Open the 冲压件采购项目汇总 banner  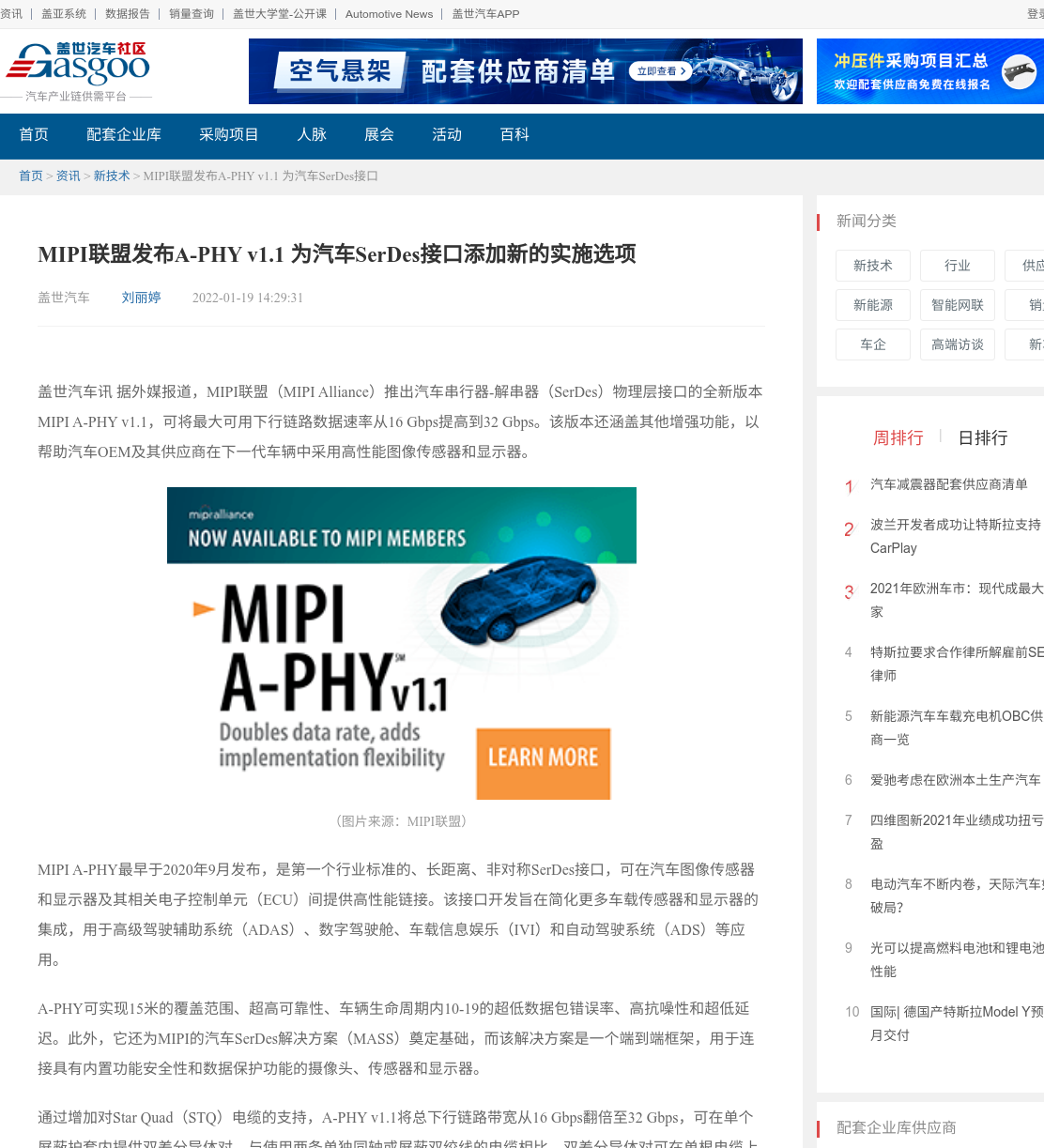[x=929, y=71]
